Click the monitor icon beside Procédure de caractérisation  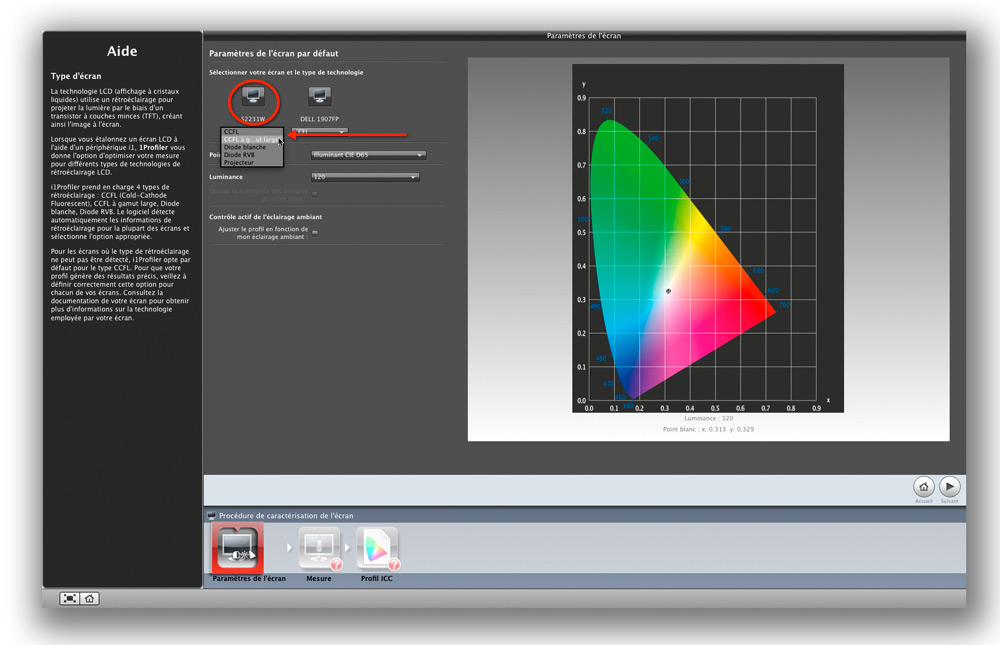point(211,515)
